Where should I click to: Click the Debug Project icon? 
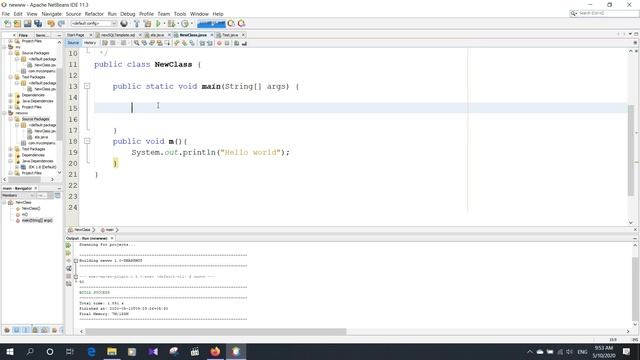(x=171, y=24)
